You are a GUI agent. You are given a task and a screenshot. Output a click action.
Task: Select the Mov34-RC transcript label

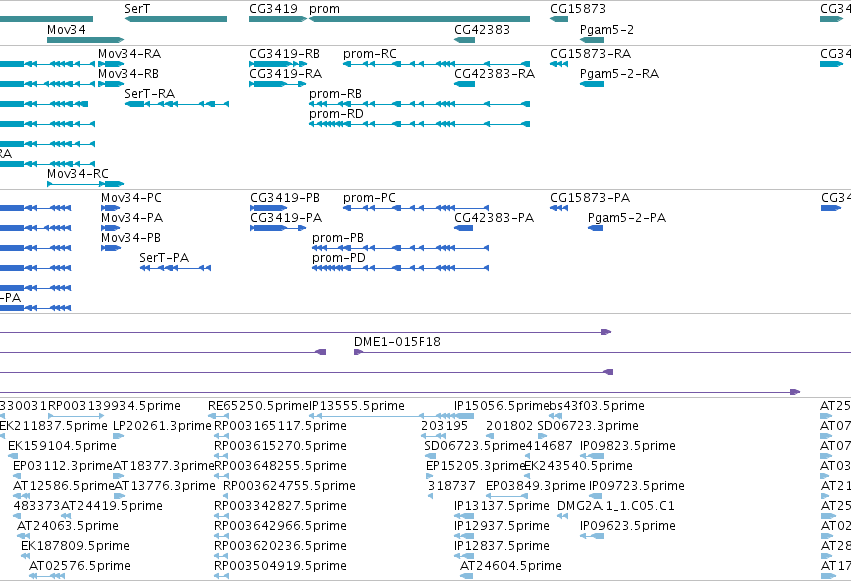[78, 174]
